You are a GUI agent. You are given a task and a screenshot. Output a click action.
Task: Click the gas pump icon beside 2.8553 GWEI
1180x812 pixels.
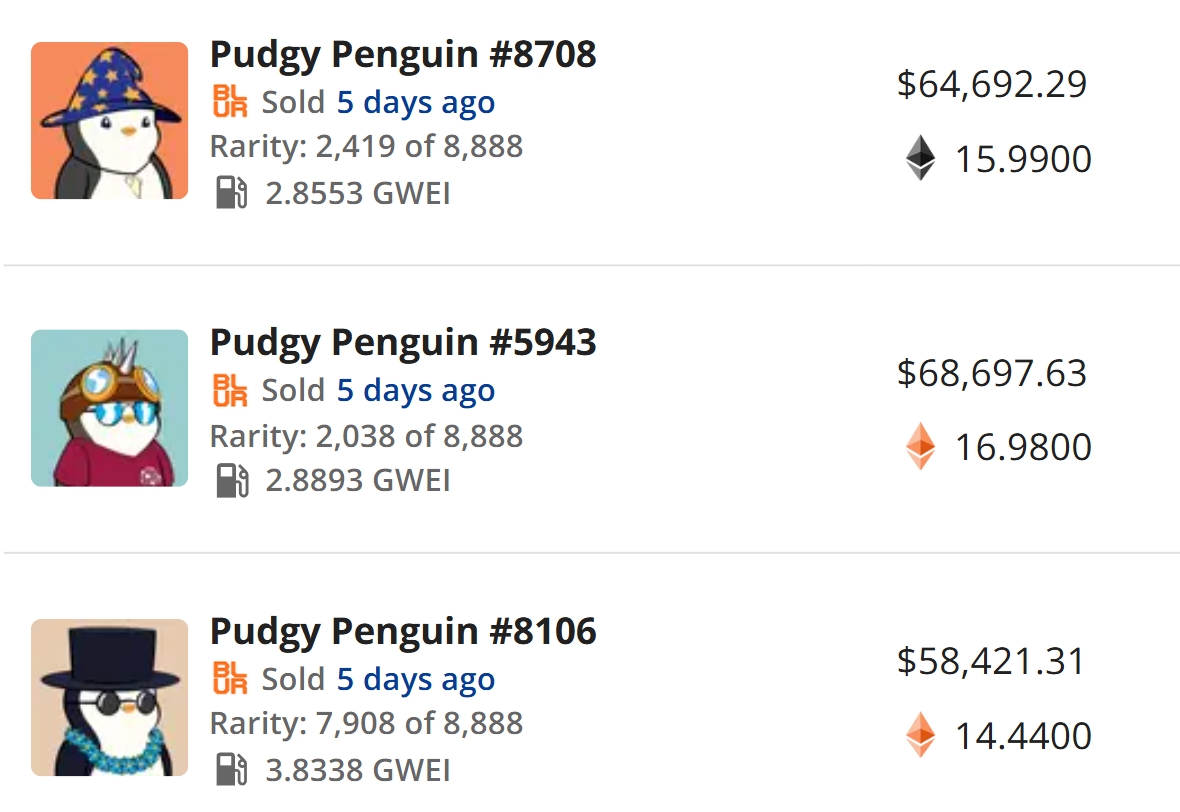coord(231,192)
